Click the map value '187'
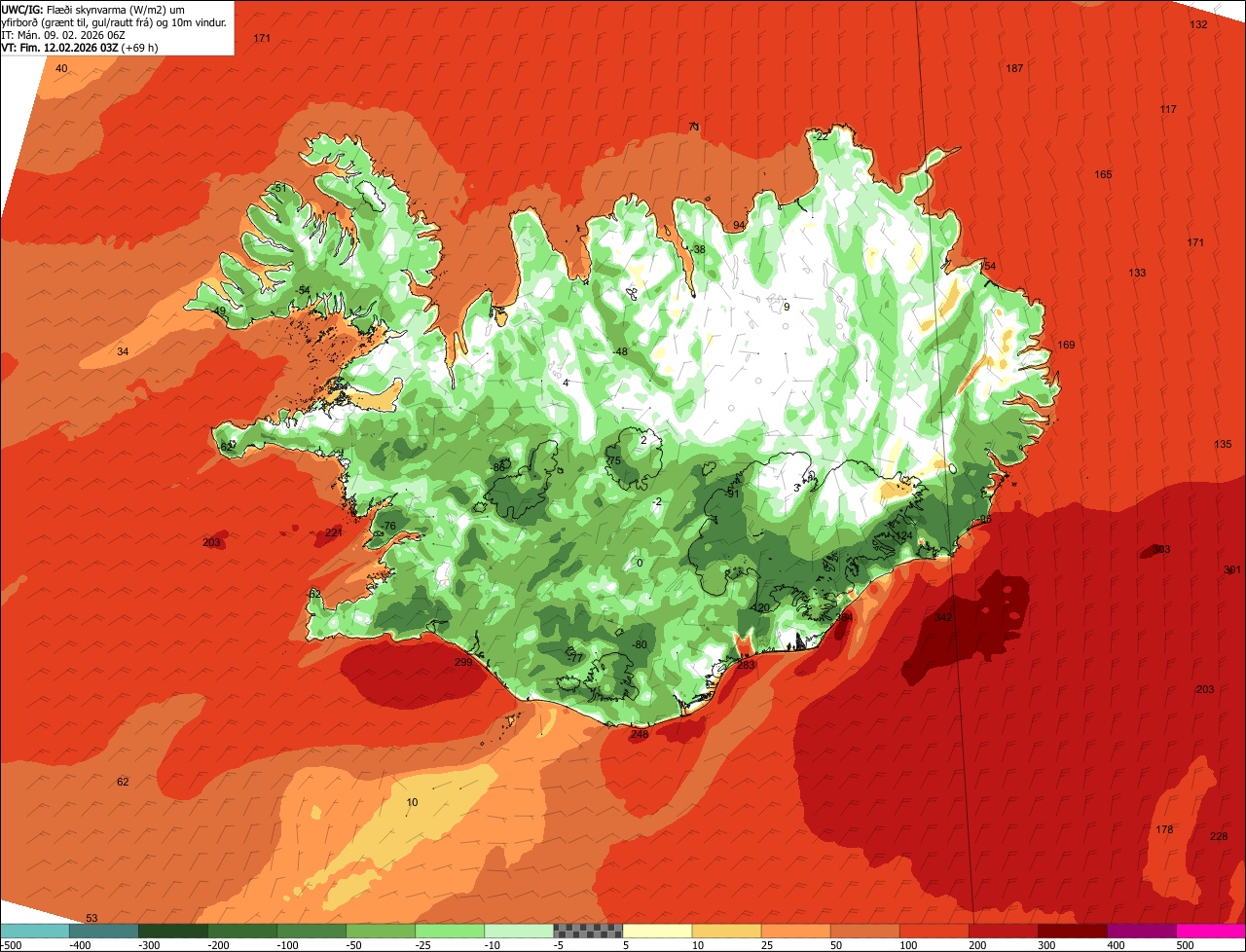 1014,68
